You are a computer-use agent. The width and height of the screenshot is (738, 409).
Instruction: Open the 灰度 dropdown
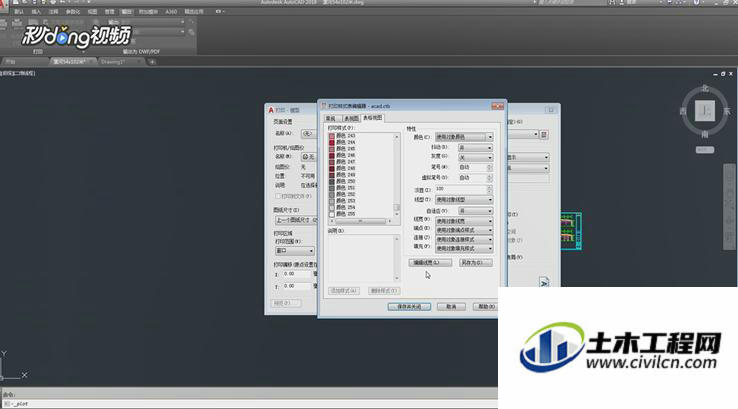(x=475, y=157)
